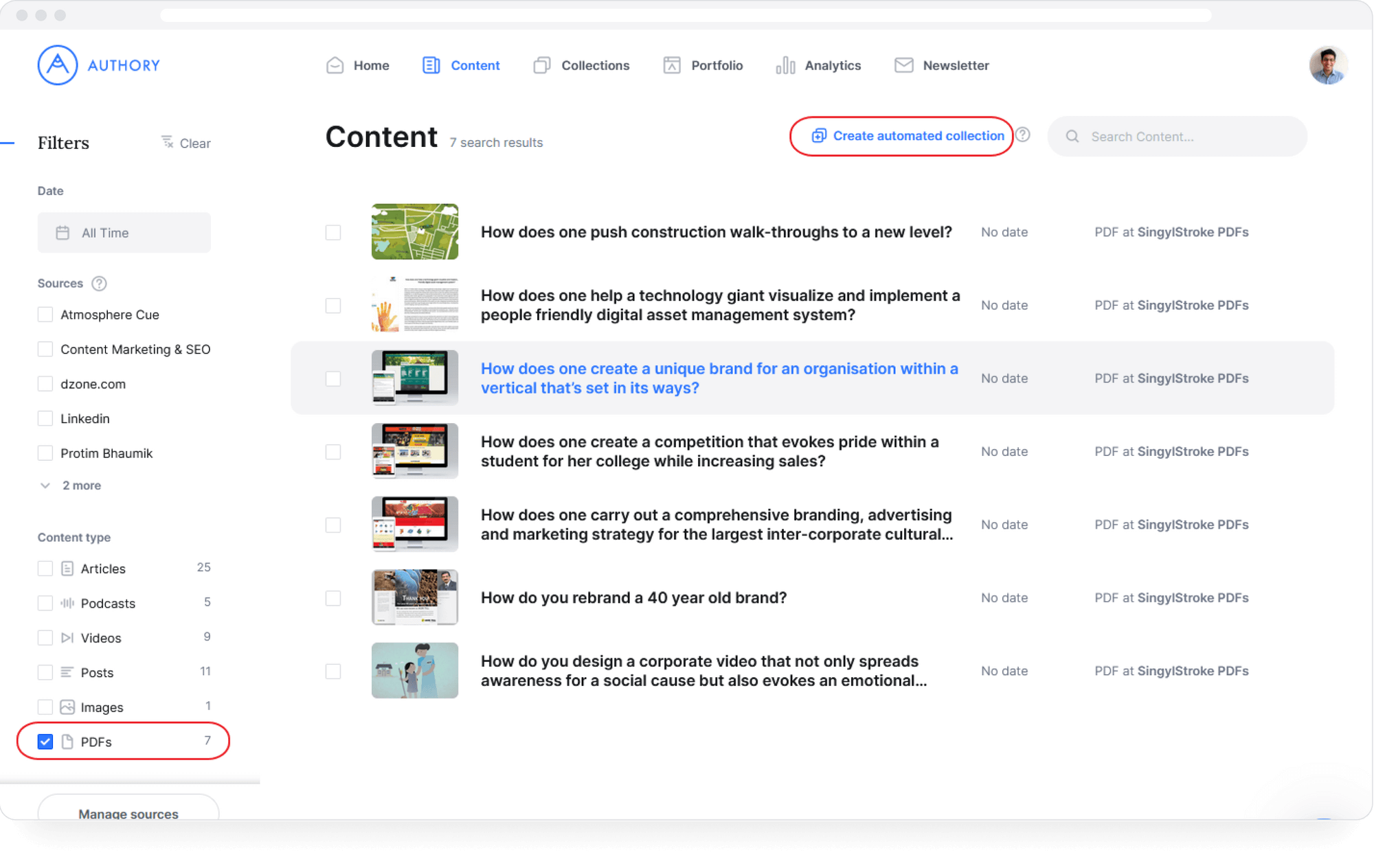The height and width of the screenshot is (868, 1374).
Task: Open the All Time date filter
Action: click(x=124, y=232)
